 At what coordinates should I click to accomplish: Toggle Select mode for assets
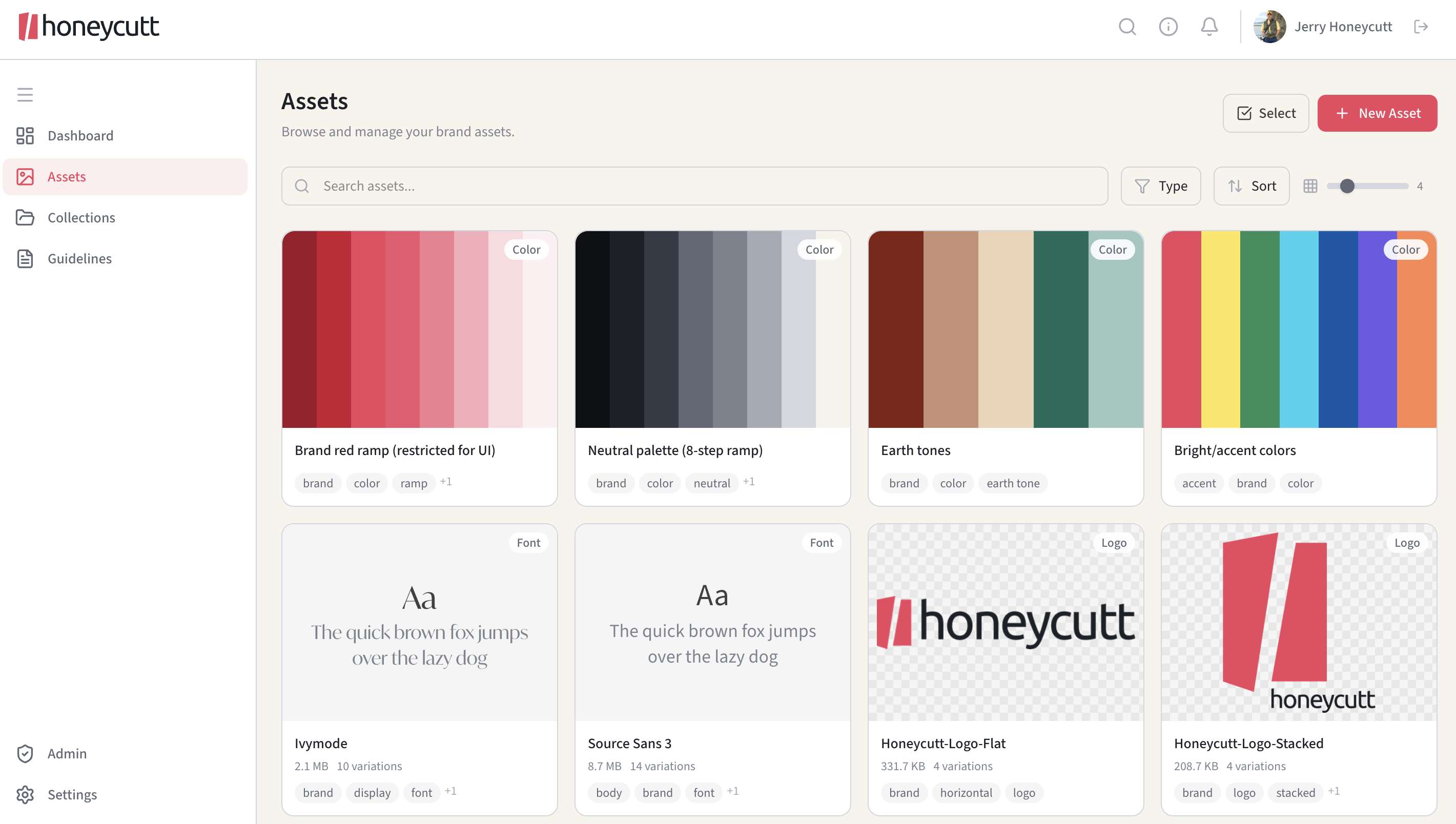click(1265, 113)
